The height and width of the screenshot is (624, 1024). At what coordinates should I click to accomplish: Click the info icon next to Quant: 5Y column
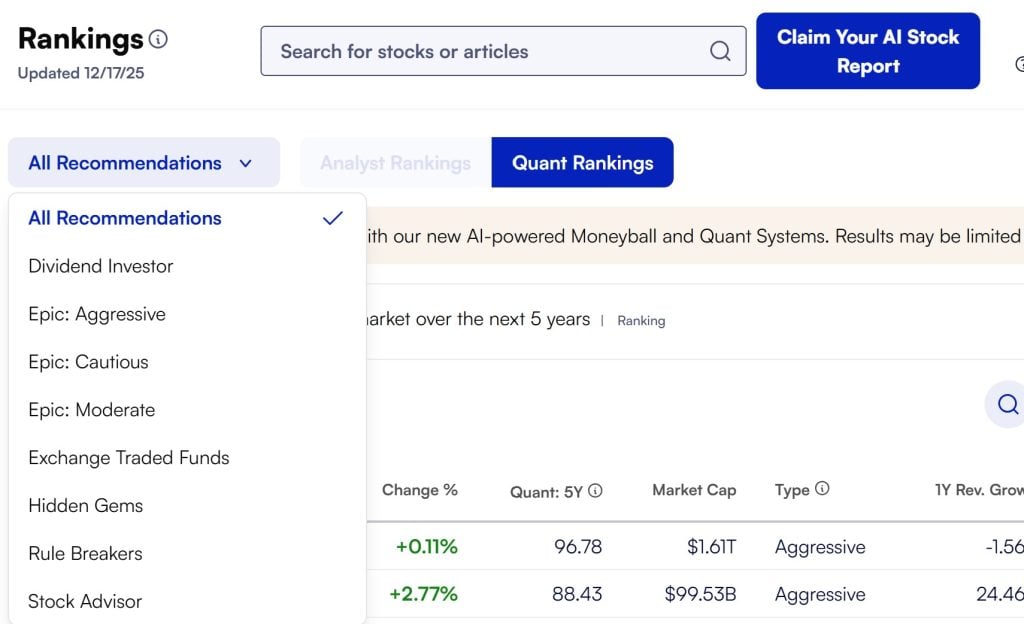(x=594, y=489)
